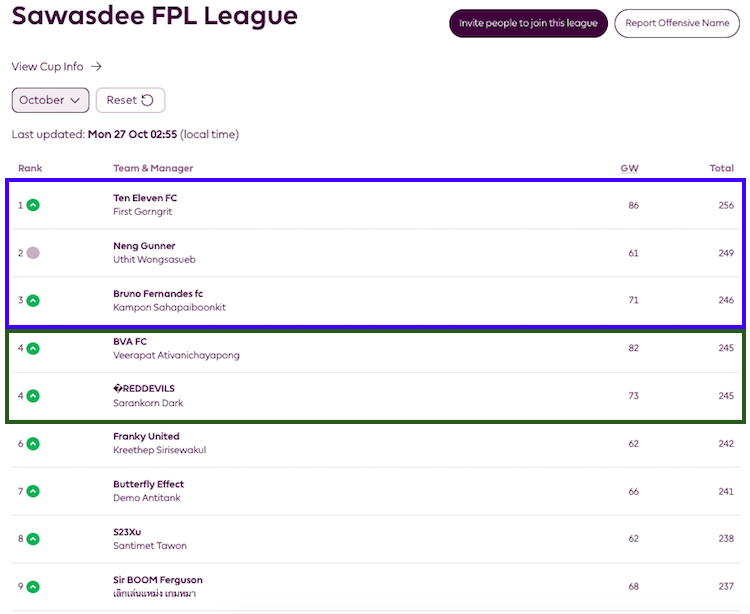Screen dimensions: 750x614
Task: Open Neng Gunner team link
Action: point(144,246)
